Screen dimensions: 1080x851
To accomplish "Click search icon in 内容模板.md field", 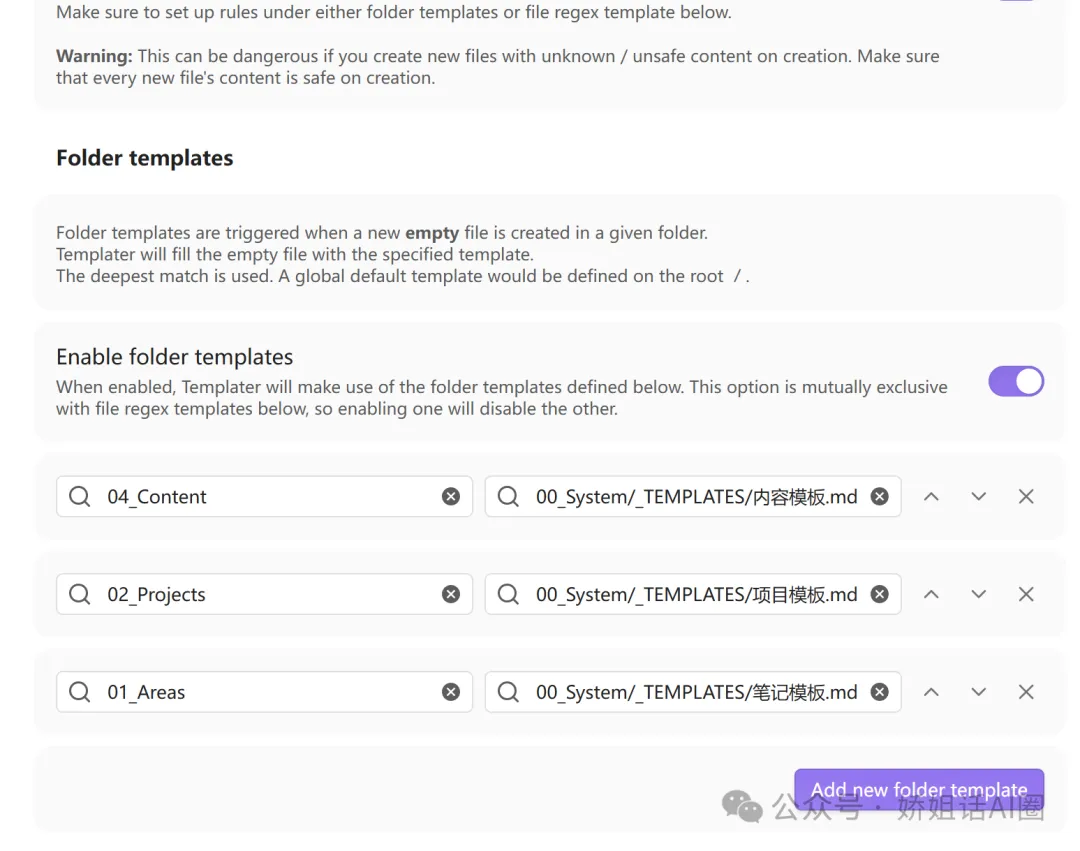I will 508,497.
